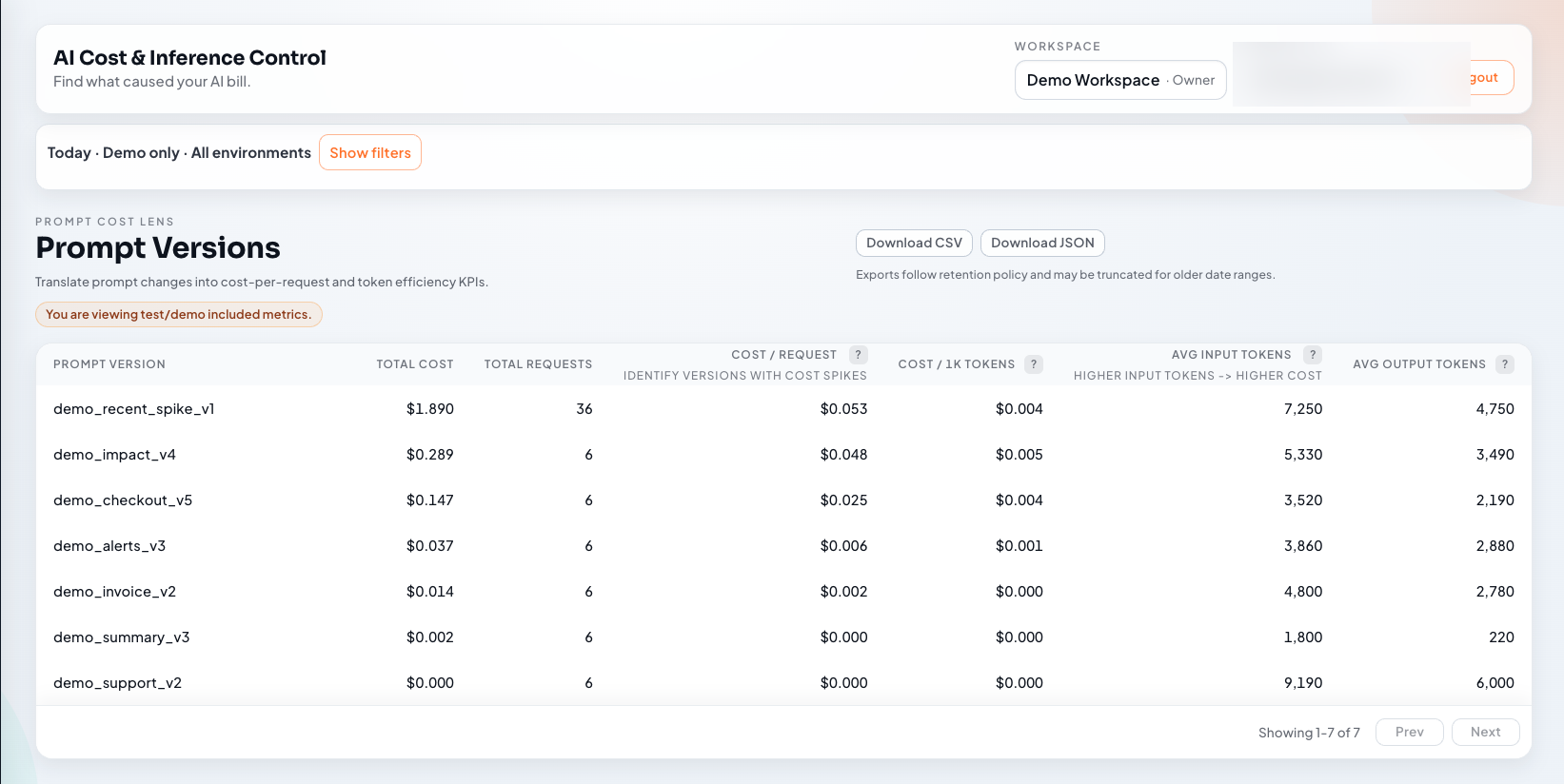Screen dimensions: 1564x784
Task: Download prompt versions as CSV
Action: [914, 243]
